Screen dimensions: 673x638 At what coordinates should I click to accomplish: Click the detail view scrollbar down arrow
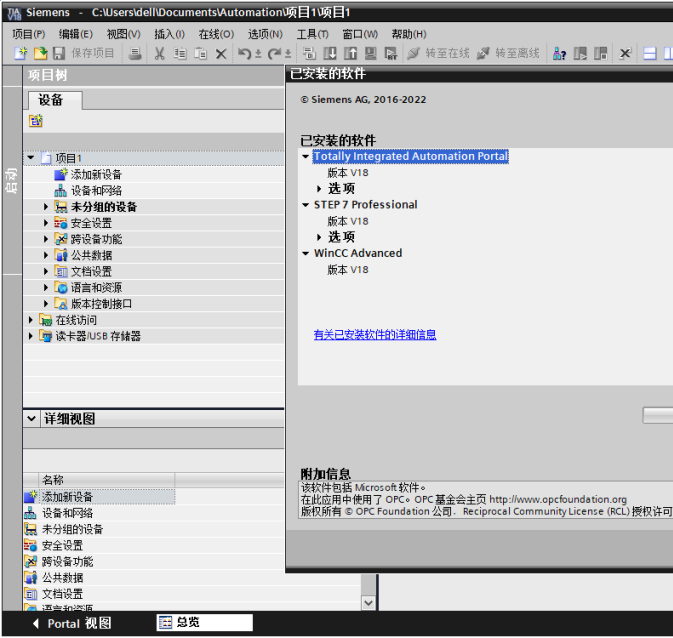(x=368, y=603)
